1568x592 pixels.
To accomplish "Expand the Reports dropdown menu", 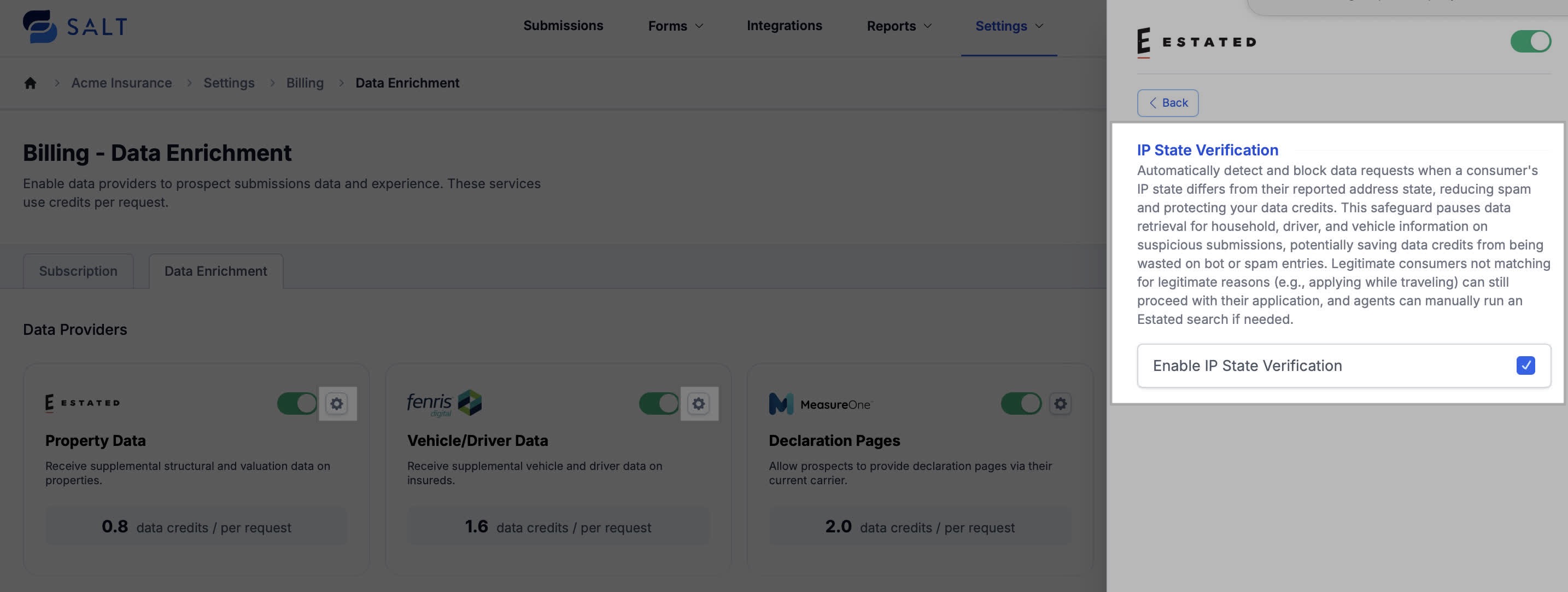I will tap(898, 26).
